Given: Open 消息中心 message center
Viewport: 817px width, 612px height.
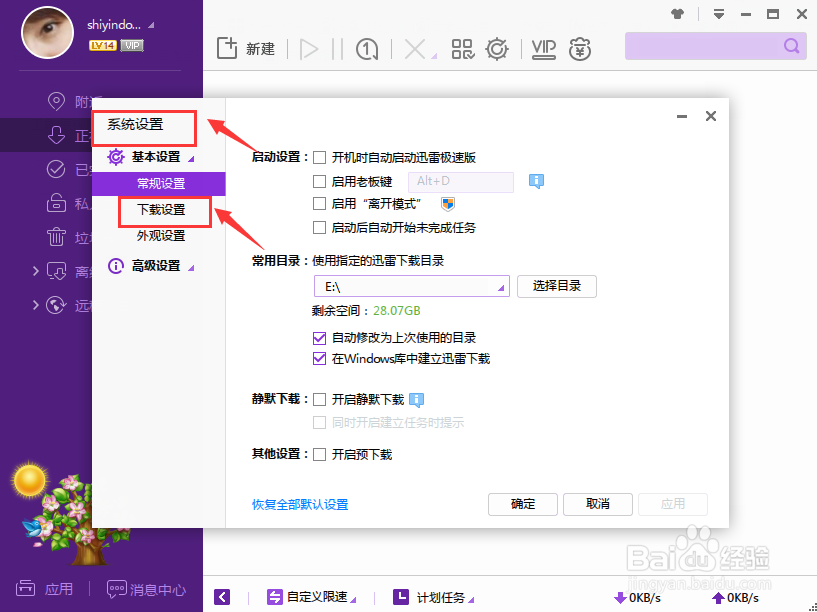Looking at the screenshot, I should pyautogui.click(x=146, y=589).
